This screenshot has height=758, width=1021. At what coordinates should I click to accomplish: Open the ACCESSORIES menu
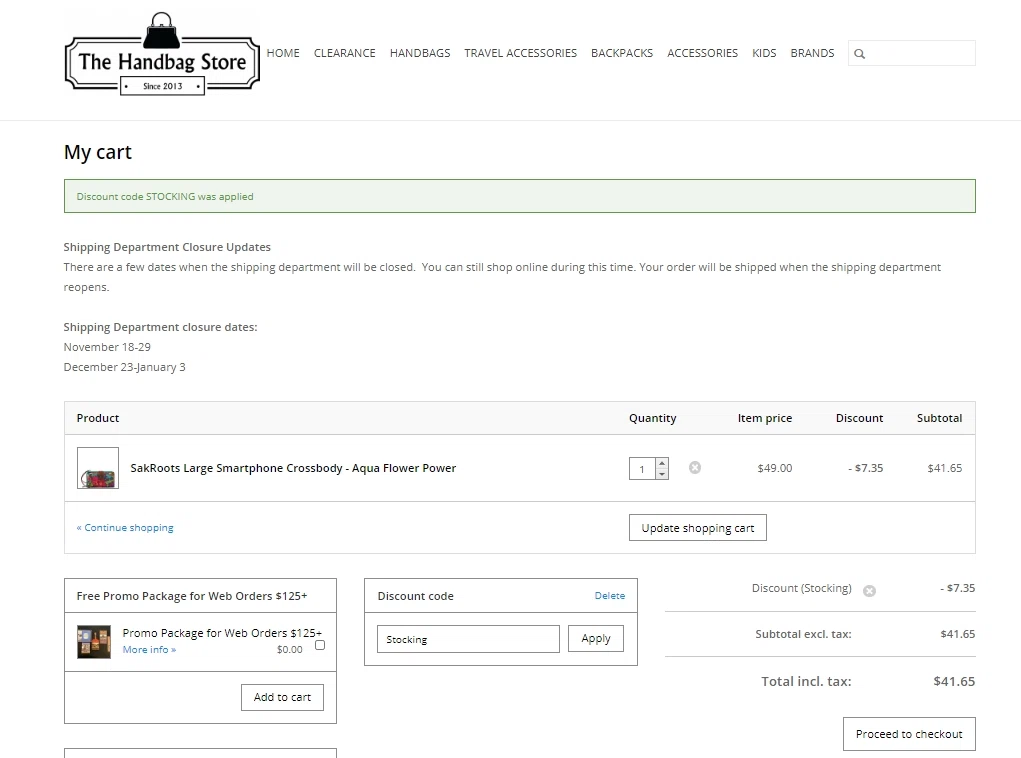(x=703, y=53)
